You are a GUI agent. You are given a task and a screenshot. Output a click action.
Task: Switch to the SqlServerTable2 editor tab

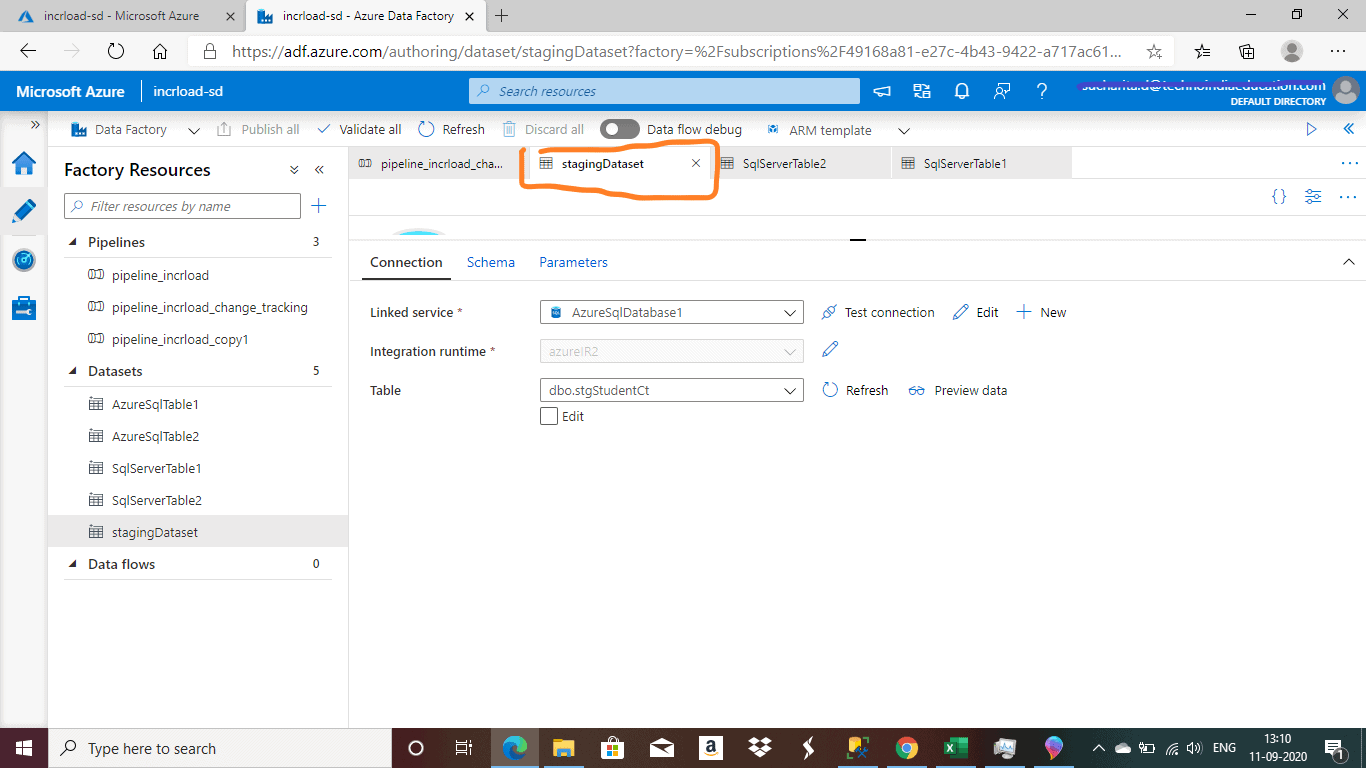(801, 163)
